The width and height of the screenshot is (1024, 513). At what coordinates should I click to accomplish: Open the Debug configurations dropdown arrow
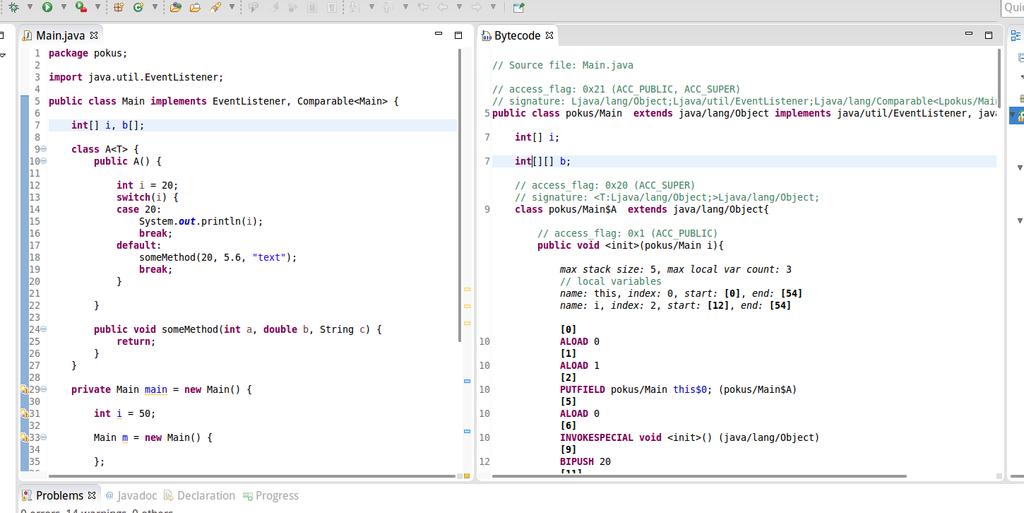pos(29,7)
